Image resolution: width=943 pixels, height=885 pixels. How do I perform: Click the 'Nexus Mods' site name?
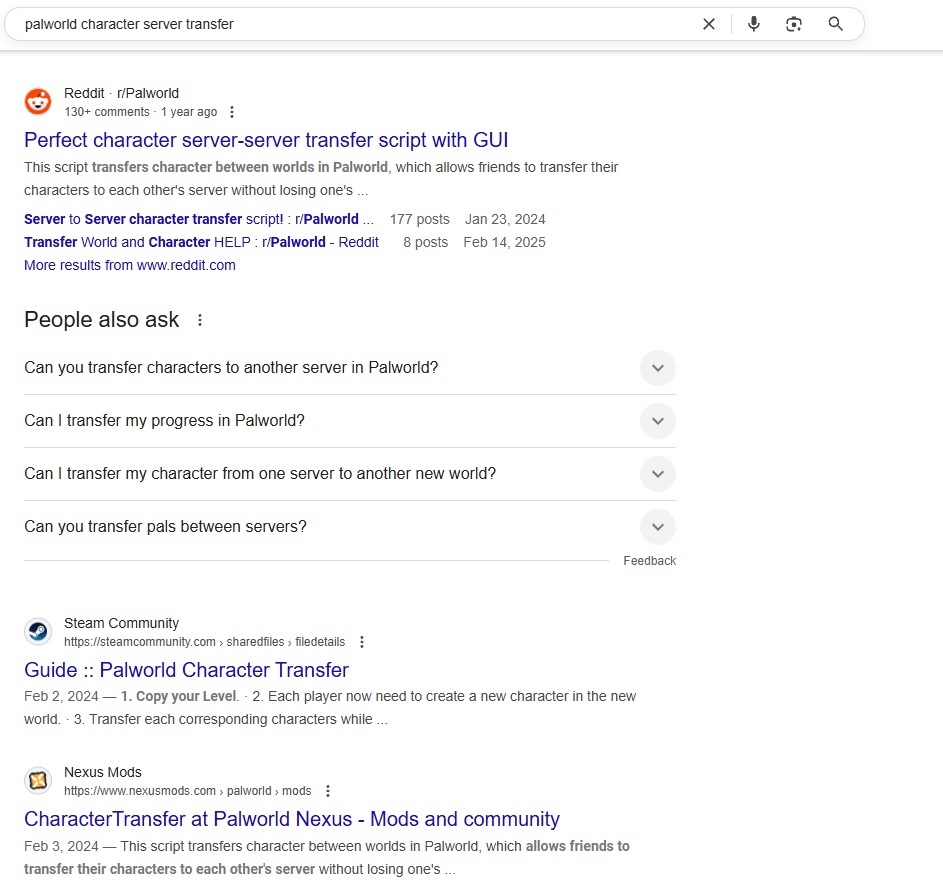[103, 773]
